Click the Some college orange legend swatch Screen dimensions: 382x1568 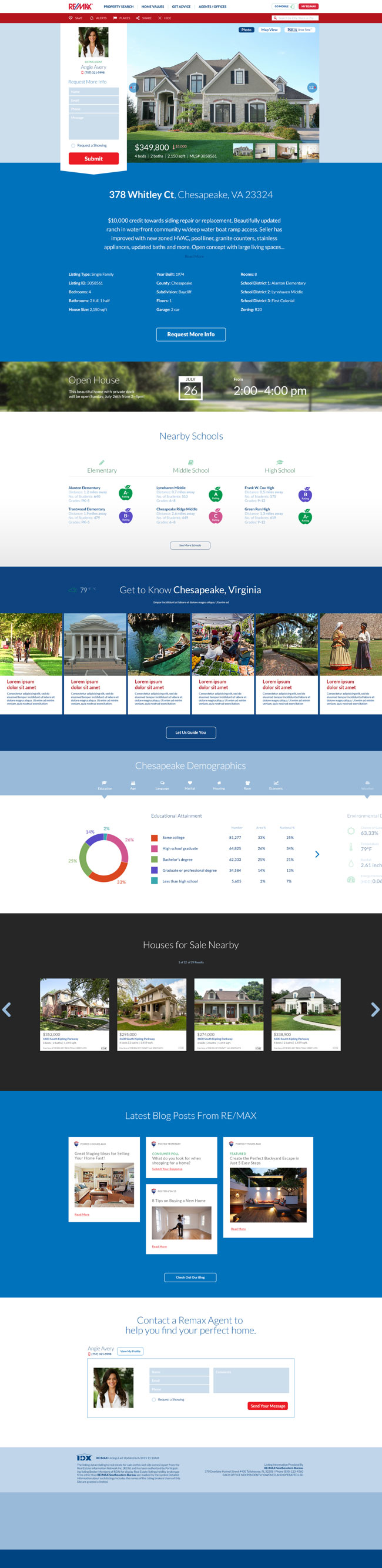click(x=155, y=838)
